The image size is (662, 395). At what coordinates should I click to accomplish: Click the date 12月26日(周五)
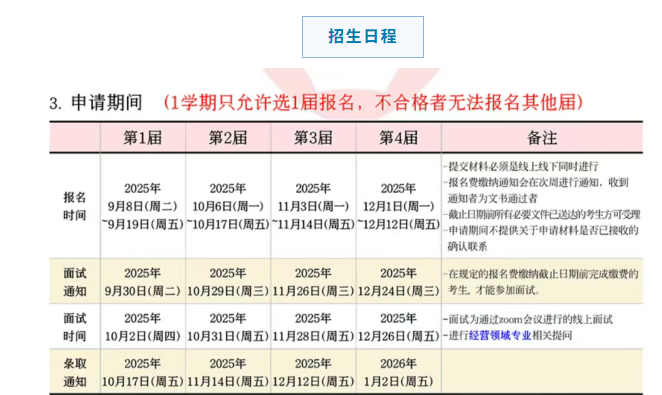click(399, 336)
